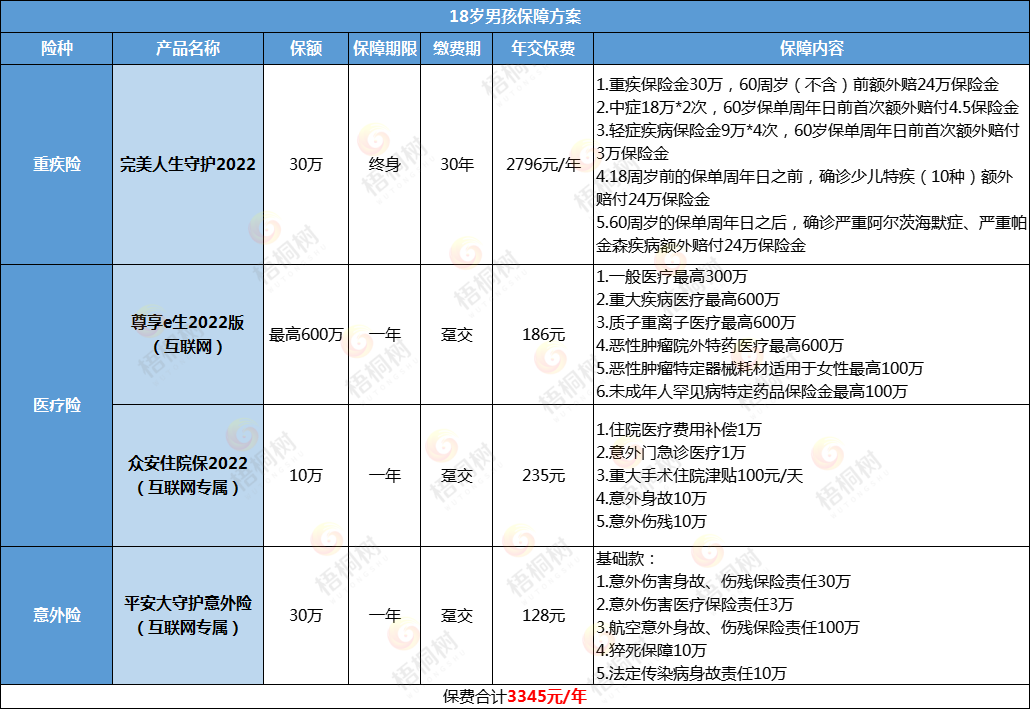Image resolution: width=1030 pixels, height=709 pixels.
Task: Click line '4.猝死保障10万'
Action: coord(651,651)
